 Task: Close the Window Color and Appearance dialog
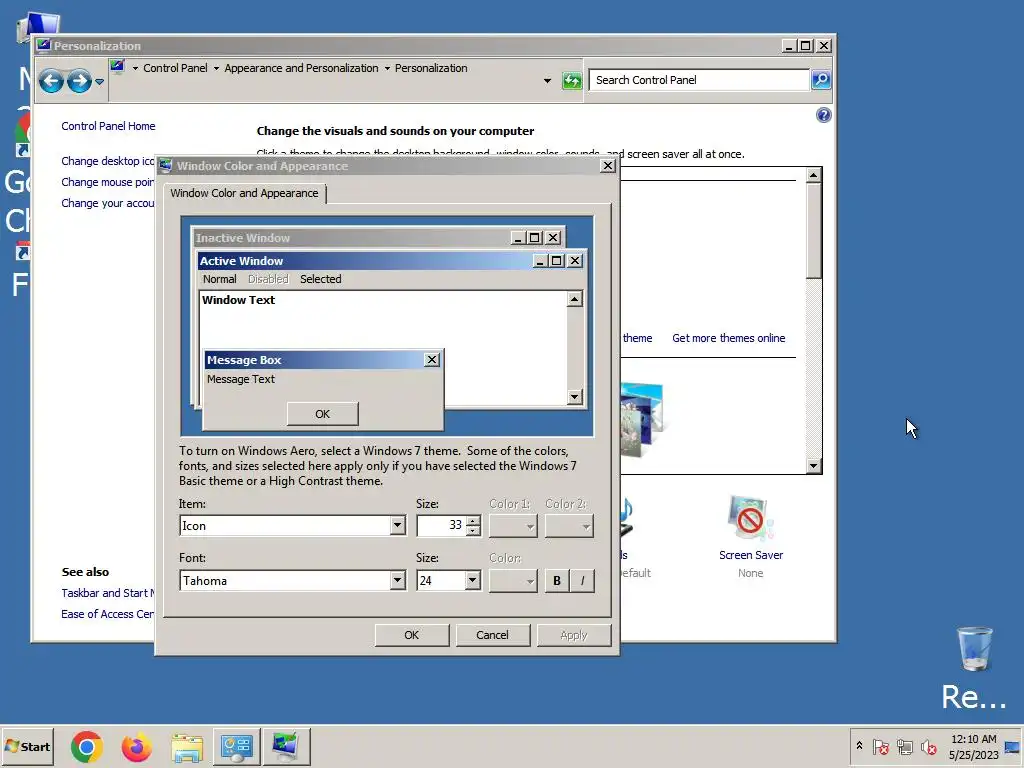click(x=607, y=166)
